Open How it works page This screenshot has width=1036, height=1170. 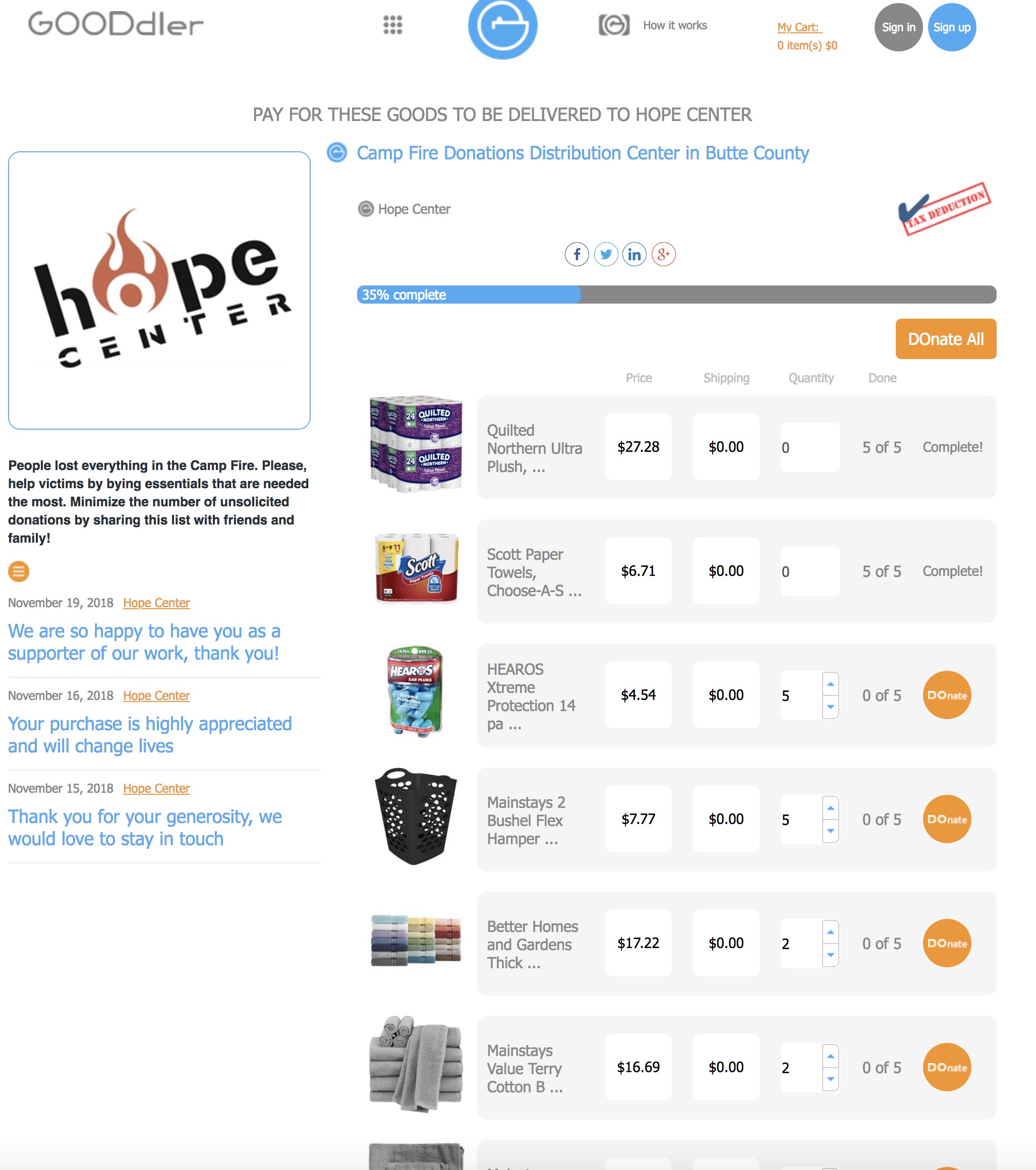click(x=675, y=25)
